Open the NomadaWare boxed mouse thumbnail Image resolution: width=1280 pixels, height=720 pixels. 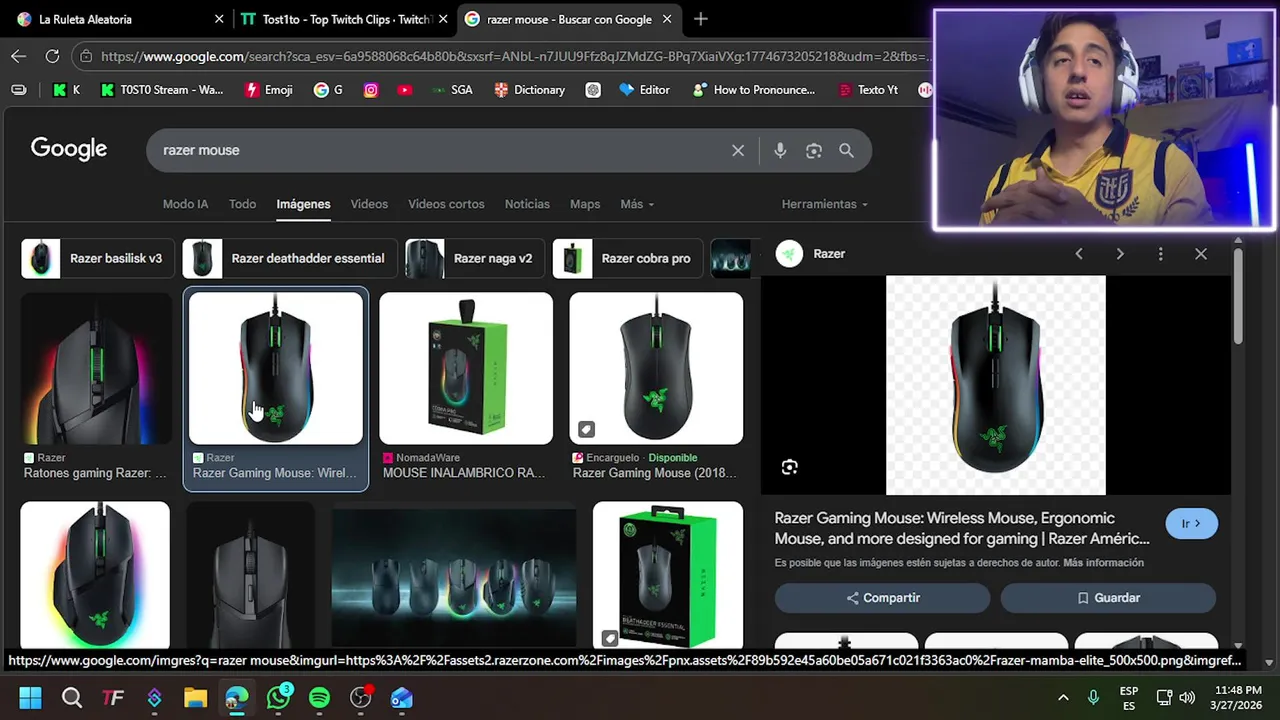[466, 368]
